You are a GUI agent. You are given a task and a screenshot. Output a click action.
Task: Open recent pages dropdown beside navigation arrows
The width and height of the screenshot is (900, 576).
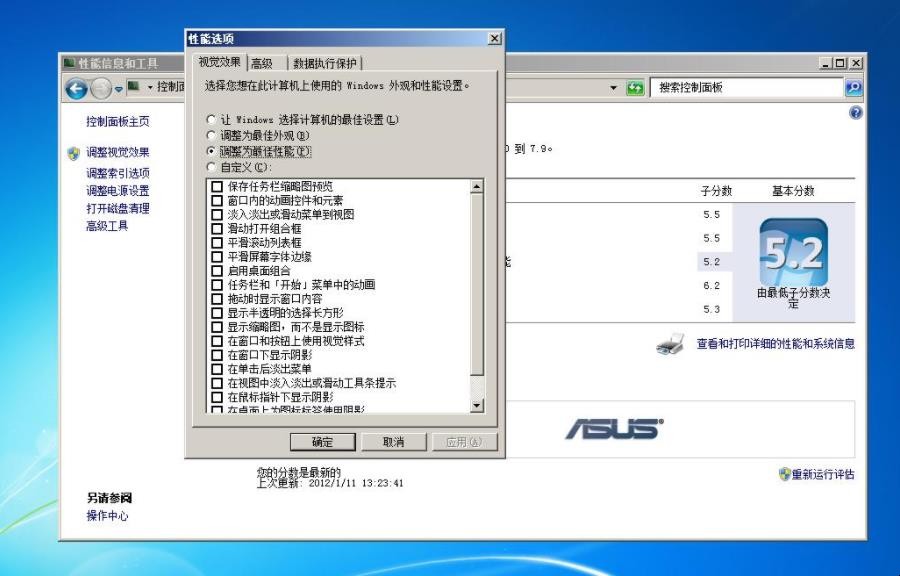119,89
